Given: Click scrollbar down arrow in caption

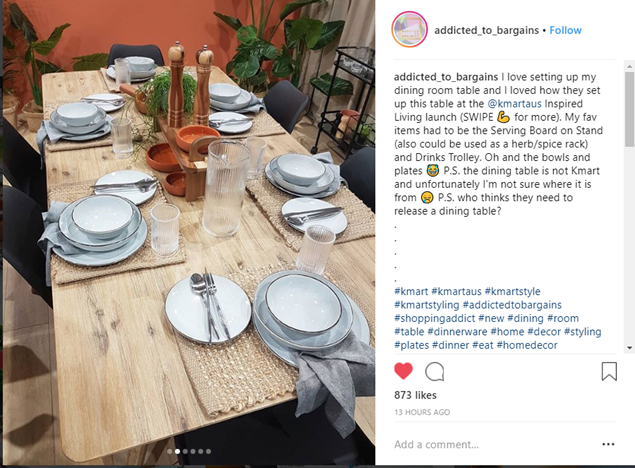Looking at the screenshot, I should click(x=629, y=347).
